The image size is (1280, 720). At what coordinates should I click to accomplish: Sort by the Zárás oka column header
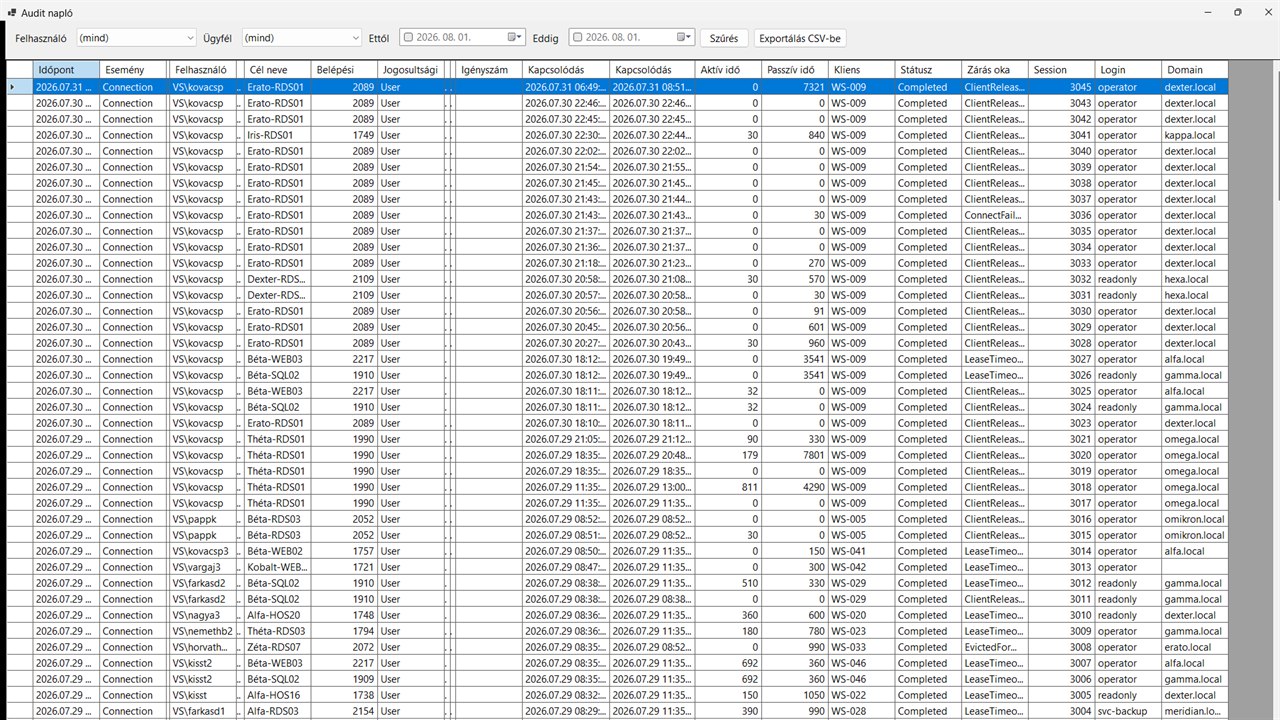pyautogui.click(x=995, y=70)
